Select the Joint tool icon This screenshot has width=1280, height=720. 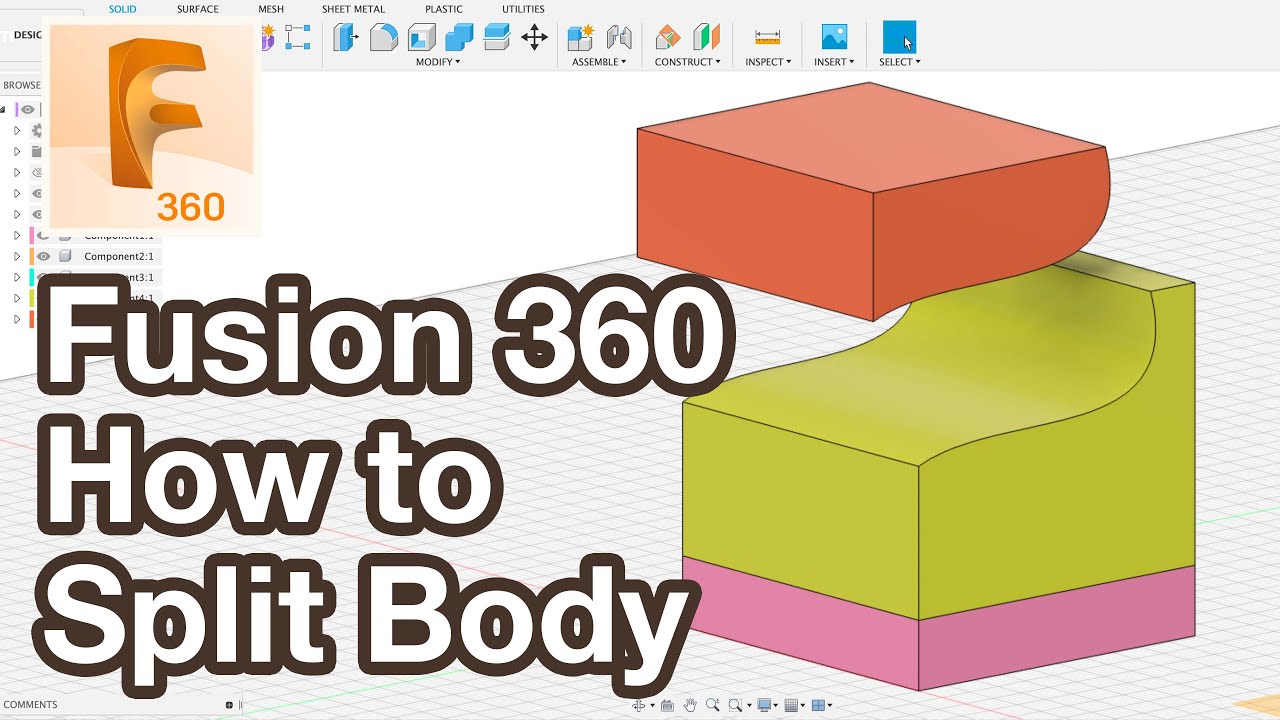[619, 38]
